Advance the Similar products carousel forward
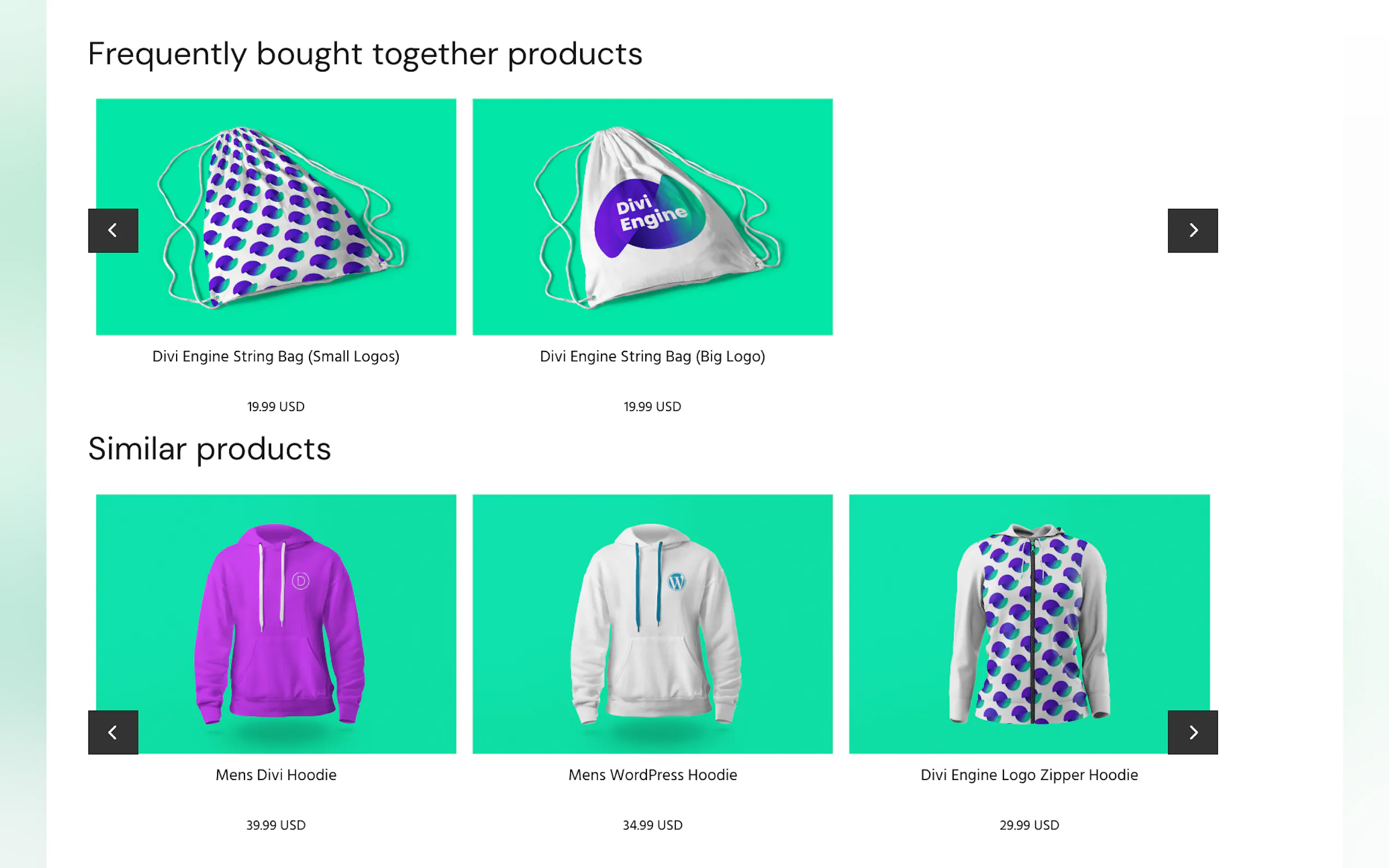Viewport: 1389px width, 868px height. click(x=1192, y=732)
